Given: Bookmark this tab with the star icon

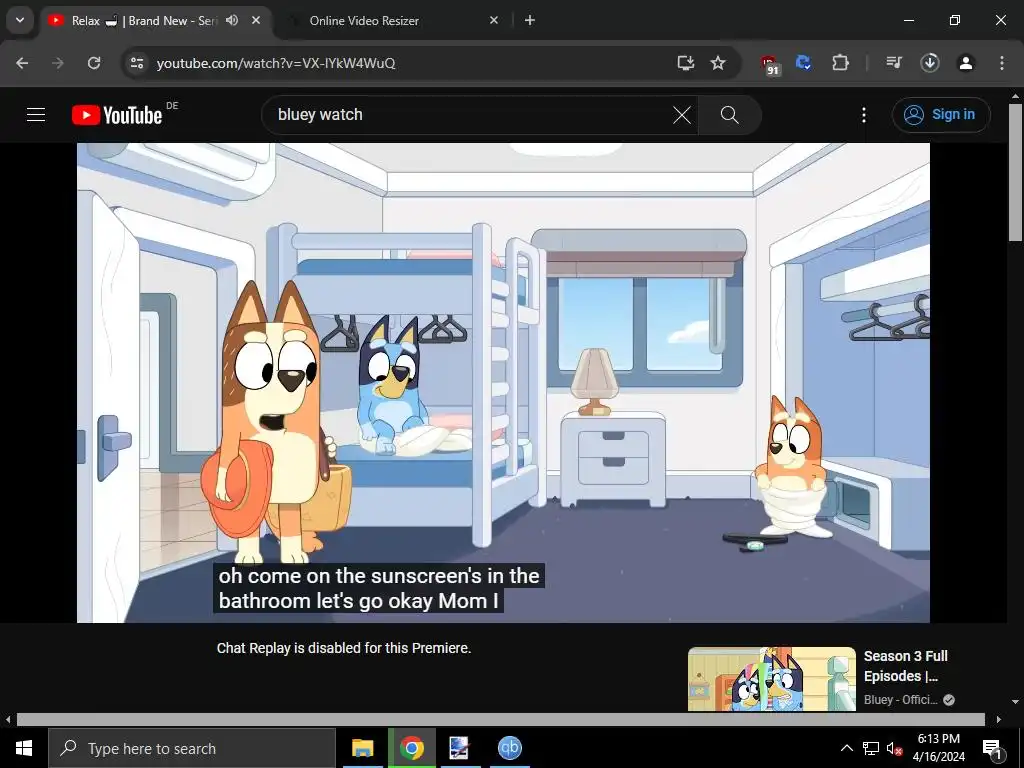Looking at the screenshot, I should click(718, 63).
